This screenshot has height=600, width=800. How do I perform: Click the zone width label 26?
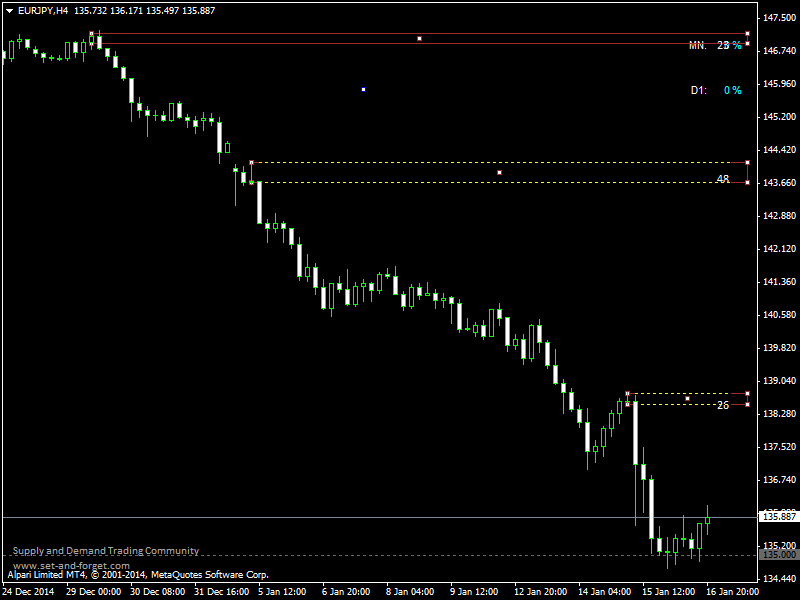[723, 405]
